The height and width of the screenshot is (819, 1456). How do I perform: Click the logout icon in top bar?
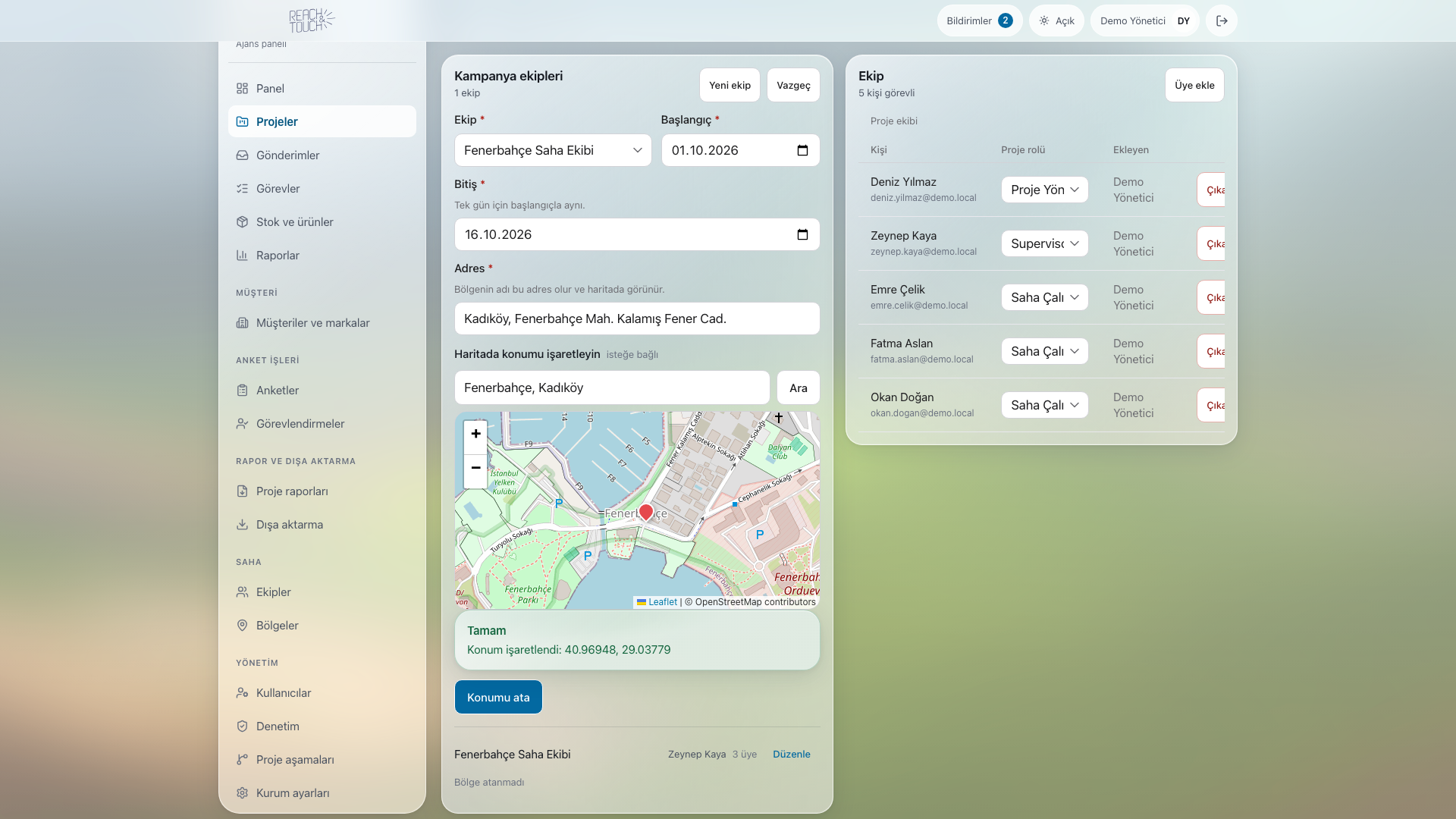tap(1222, 20)
